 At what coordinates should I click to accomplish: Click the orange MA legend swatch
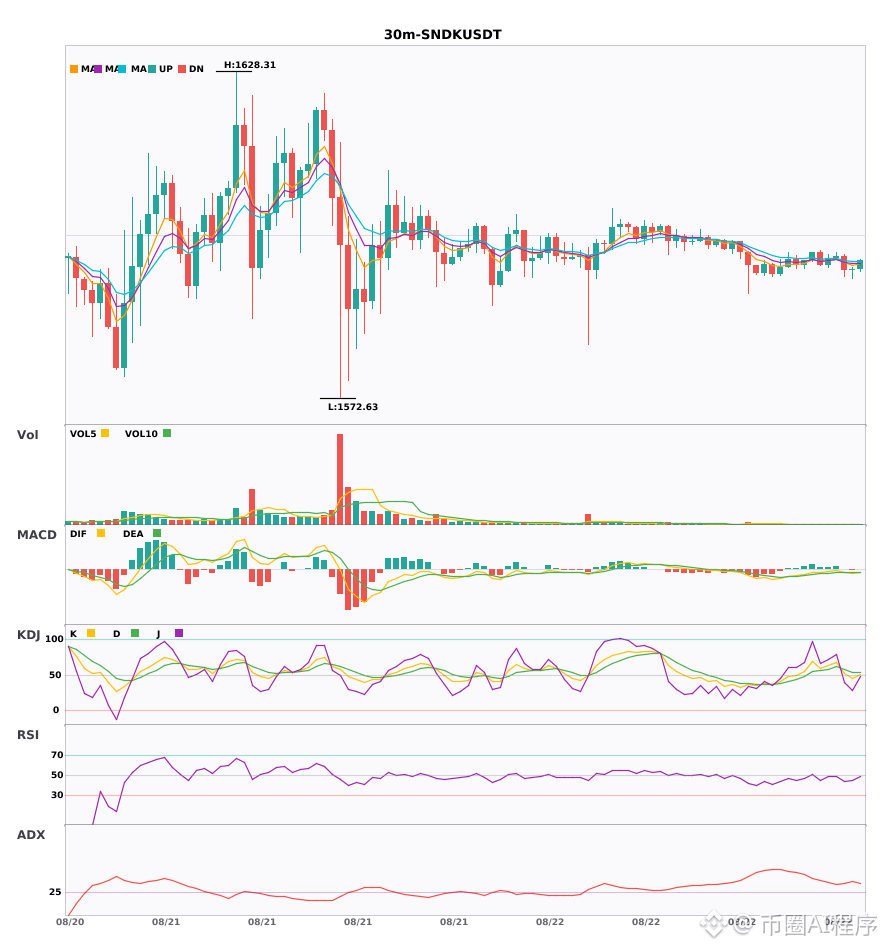click(x=74, y=69)
